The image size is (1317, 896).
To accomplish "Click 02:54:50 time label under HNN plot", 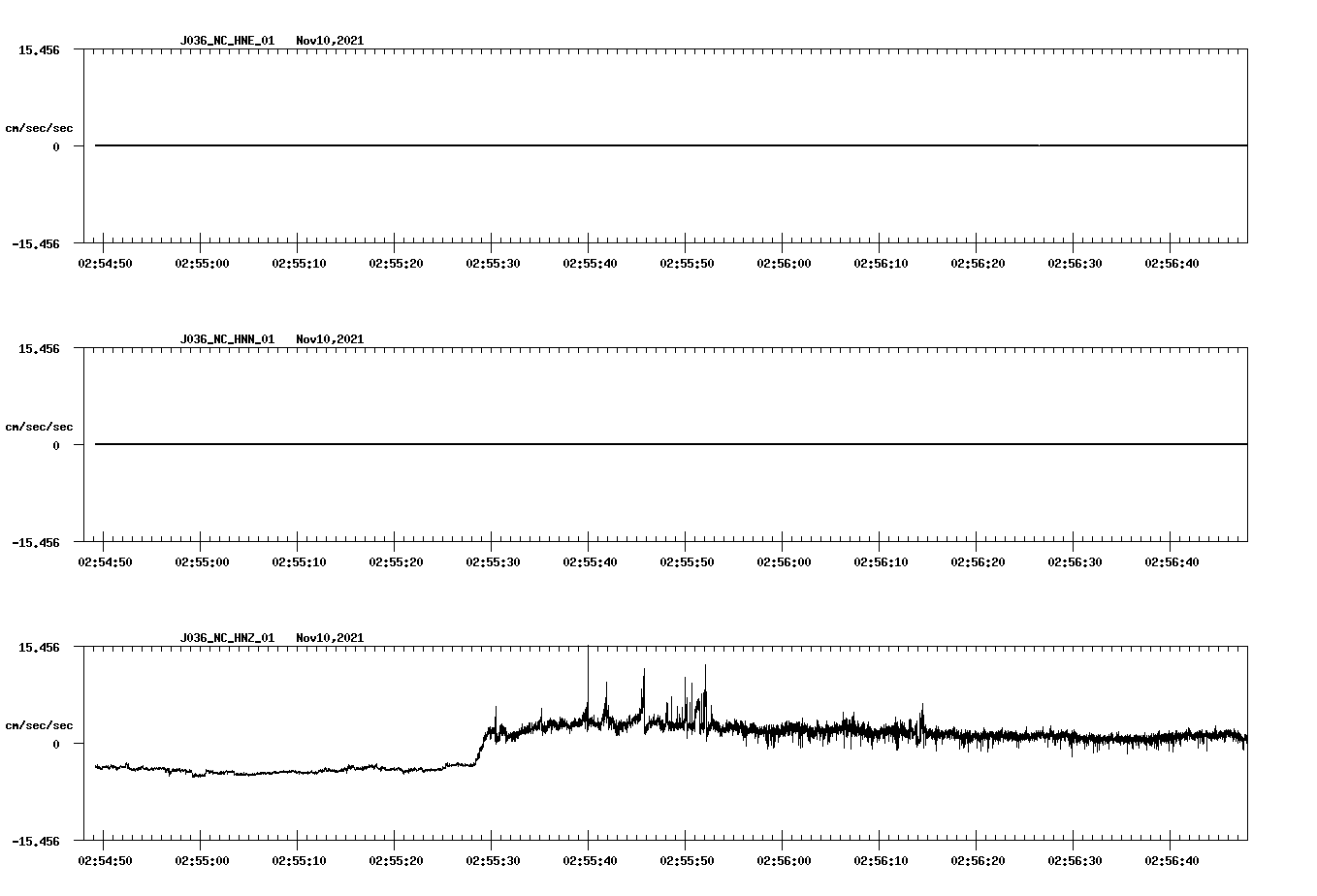I will 105,562.
